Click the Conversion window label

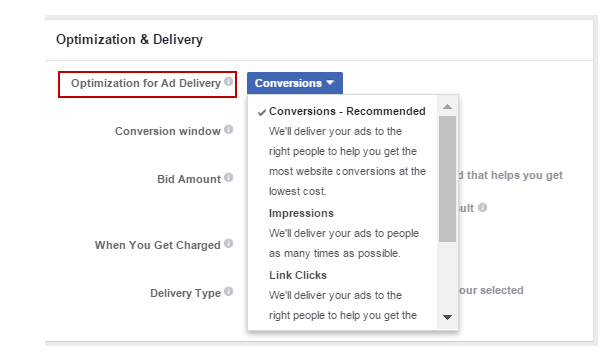[168, 131]
